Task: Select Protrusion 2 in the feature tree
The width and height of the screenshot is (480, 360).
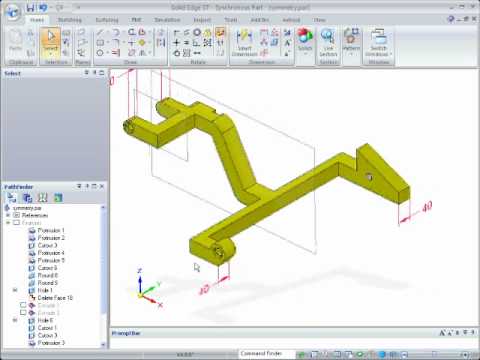Action: click(51, 238)
